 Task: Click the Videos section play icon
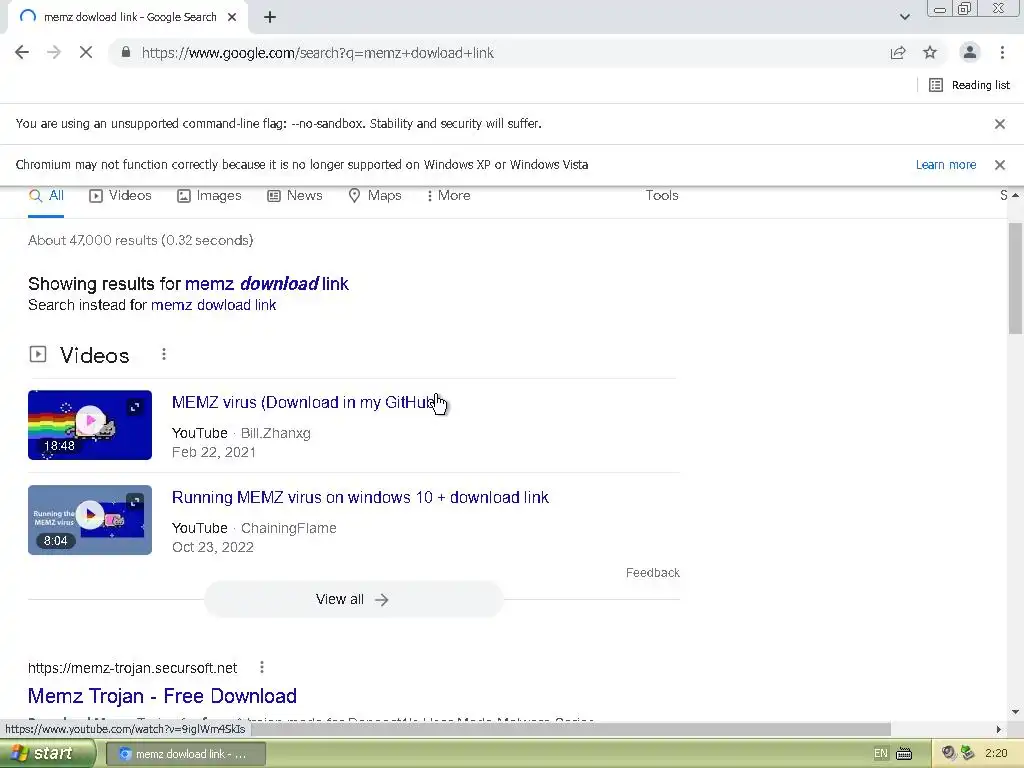click(38, 355)
